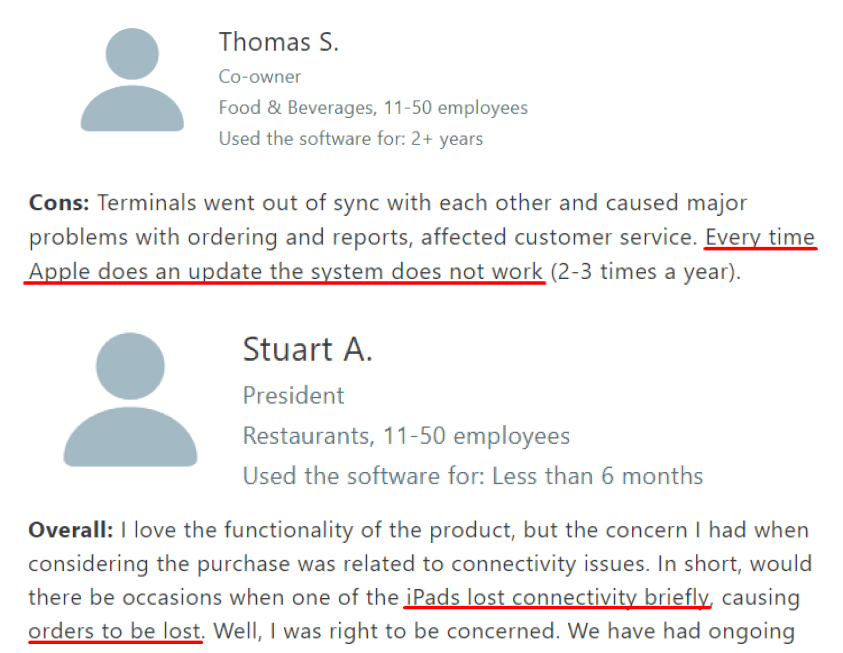843x653 pixels.
Task: Click "Used the software for: 2+ years"
Action: 351,139
